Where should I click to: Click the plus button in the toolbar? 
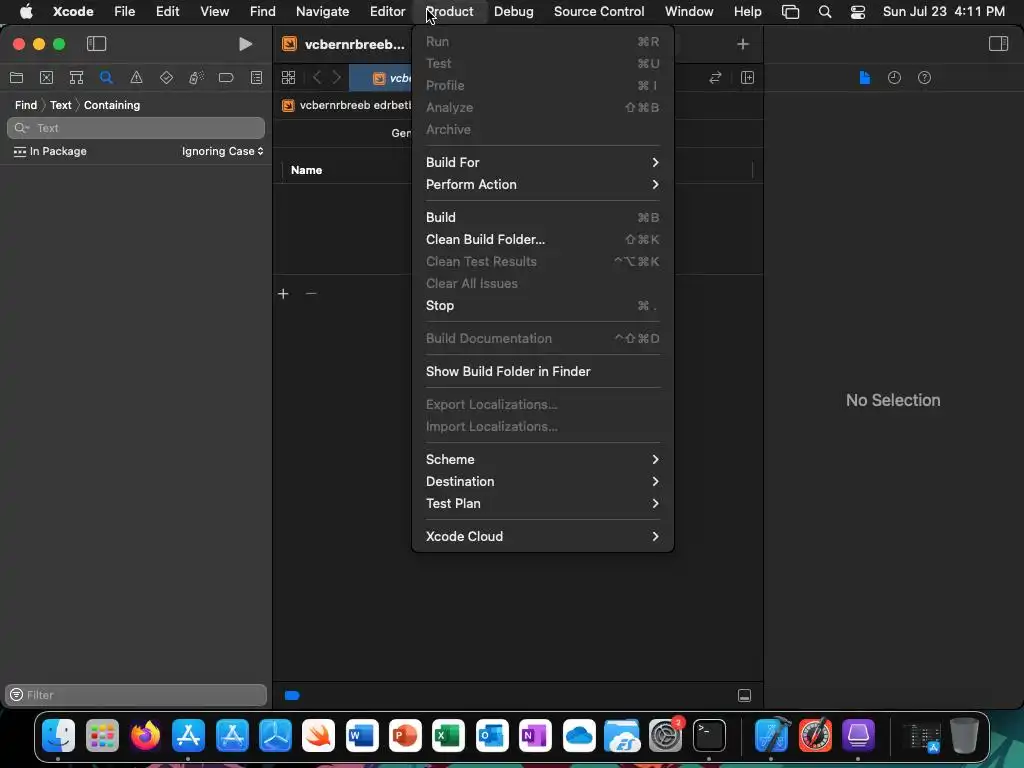tap(743, 44)
